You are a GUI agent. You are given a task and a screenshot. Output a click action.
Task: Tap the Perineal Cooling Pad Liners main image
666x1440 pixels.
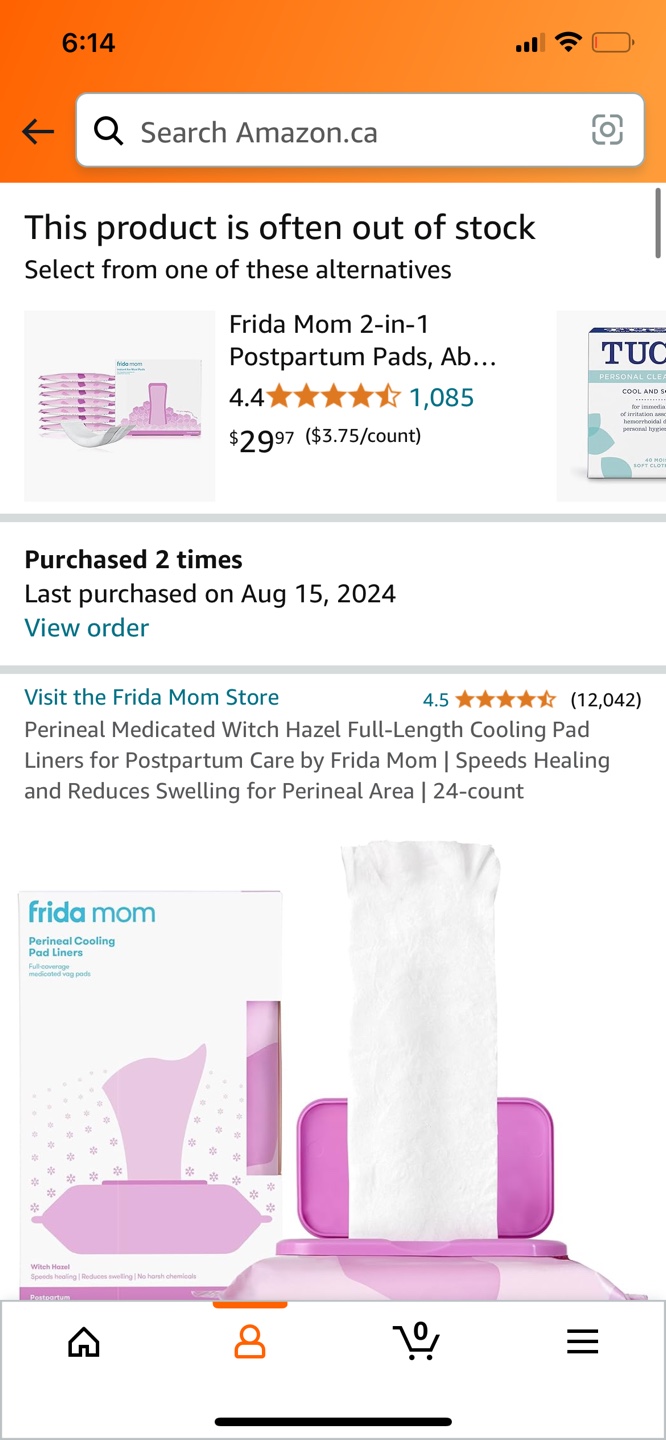tap(333, 1070)
